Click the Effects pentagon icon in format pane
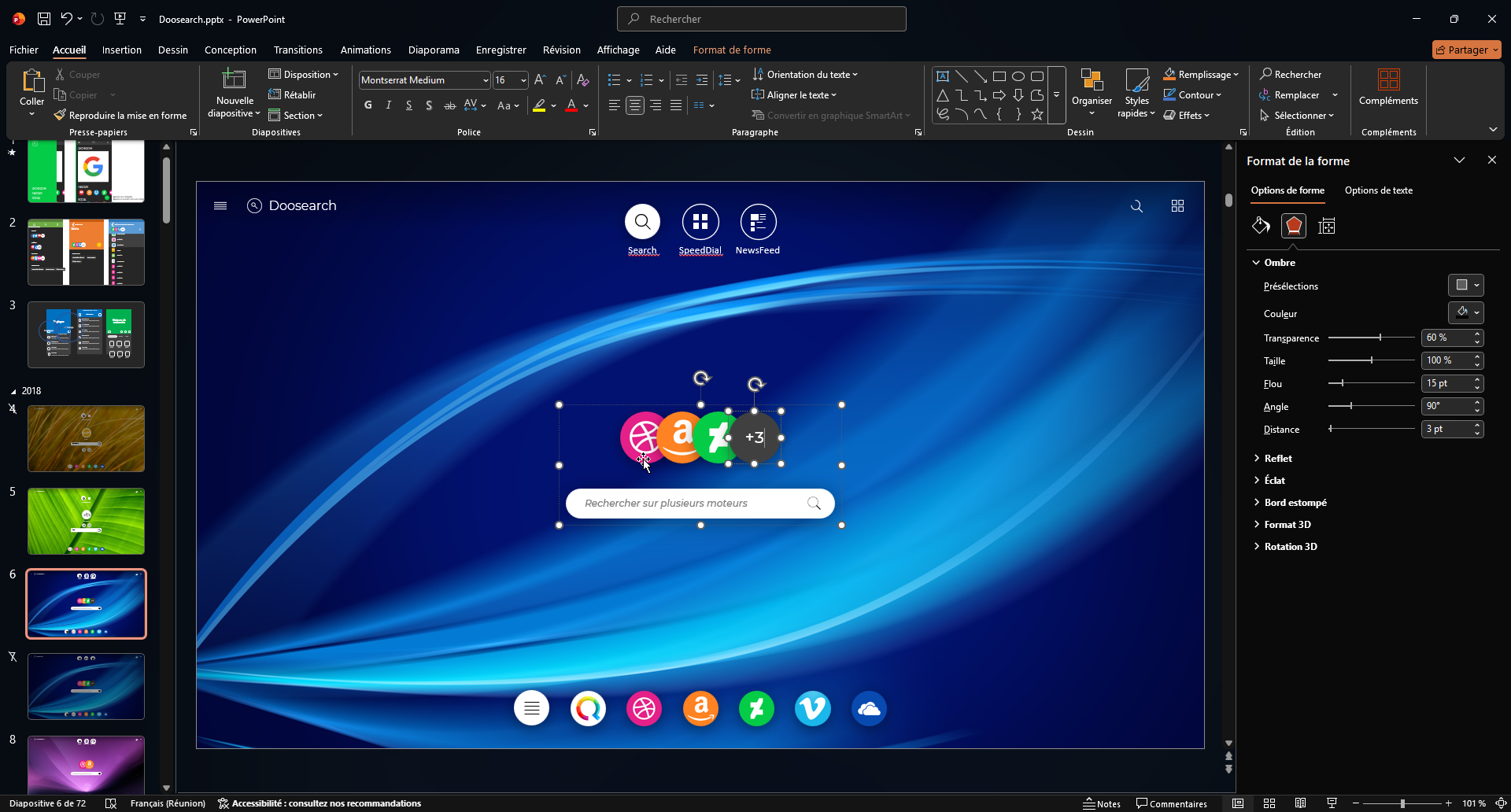The width and height of the screenshot is (1511, 812). click(x=1294, y=227)
